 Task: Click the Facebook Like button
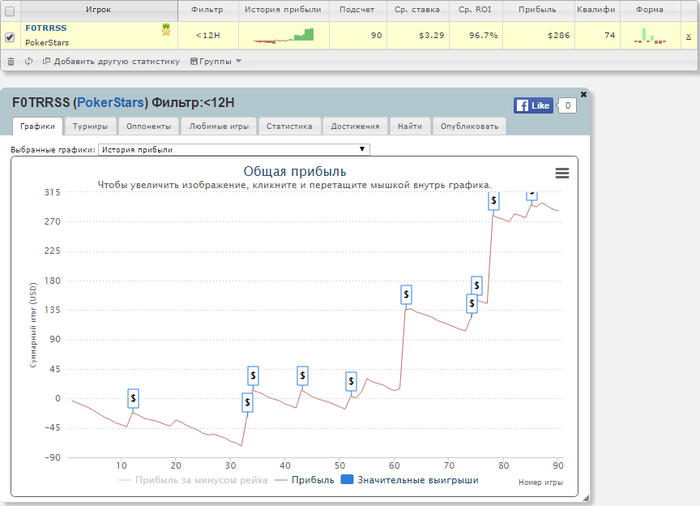coord(533,105)
